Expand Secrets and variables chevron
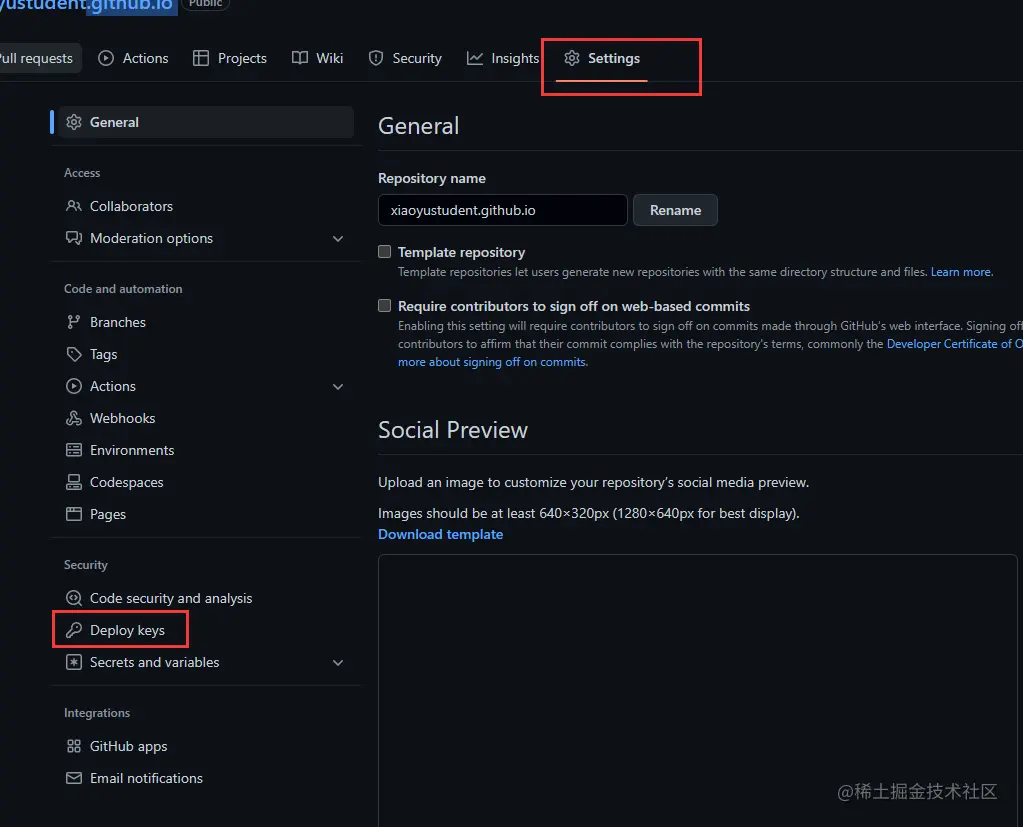The width and height of the screenshot is (1023, 827). pyautogui.click(x=338, y=663)
